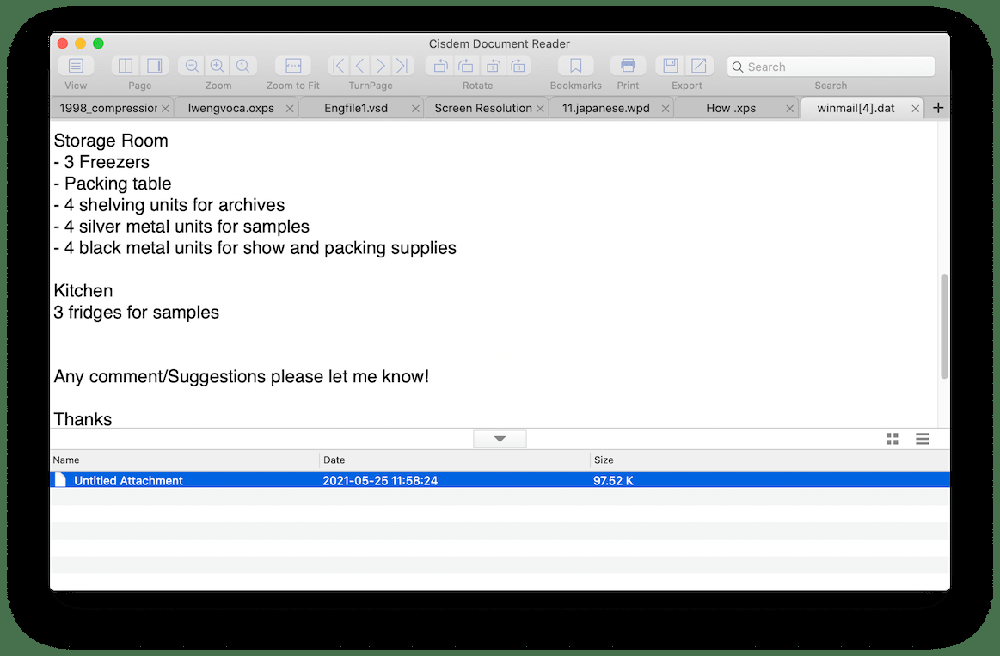Add a new tab with plus
1000x656 pixels.
pos(938,108)
